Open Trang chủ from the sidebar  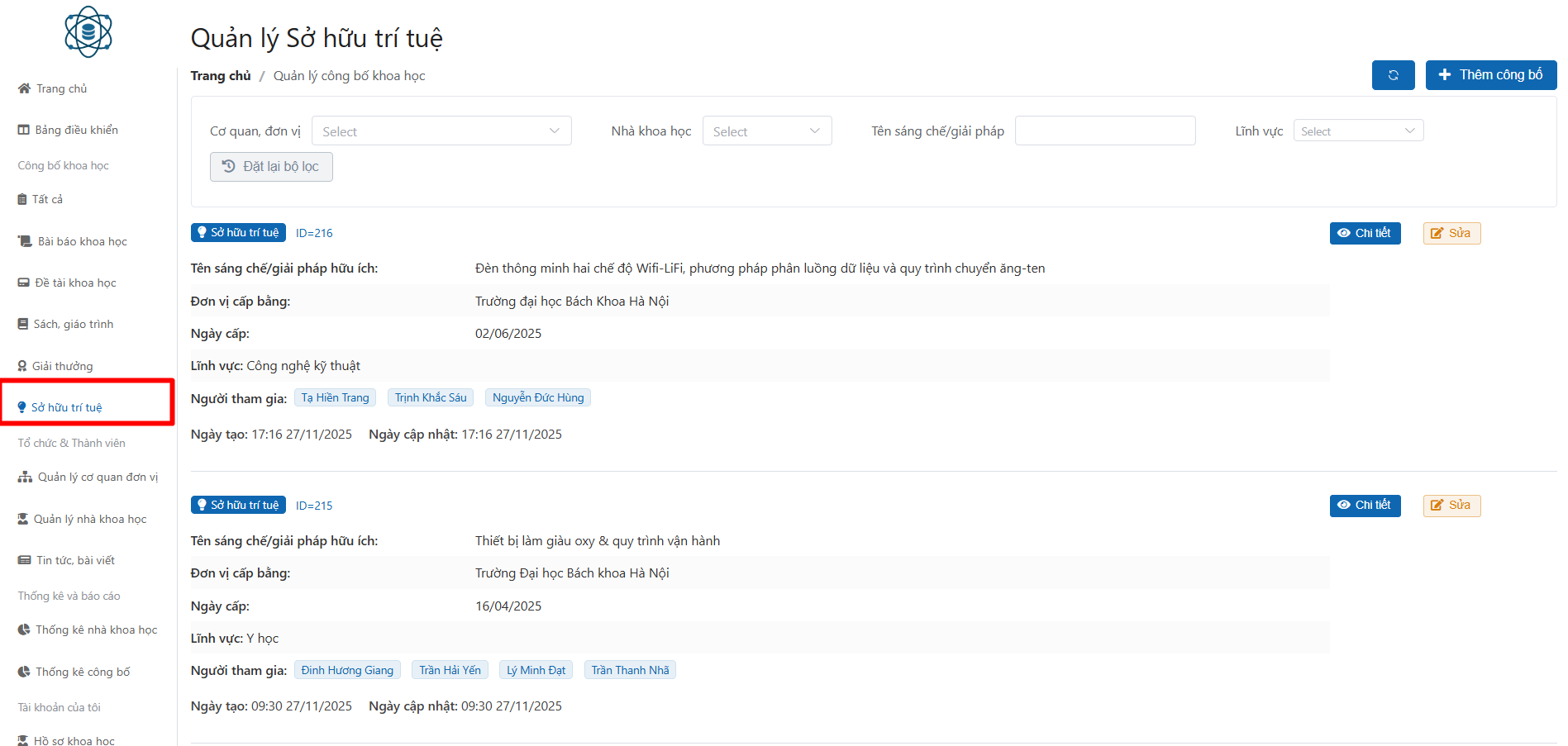60,88
